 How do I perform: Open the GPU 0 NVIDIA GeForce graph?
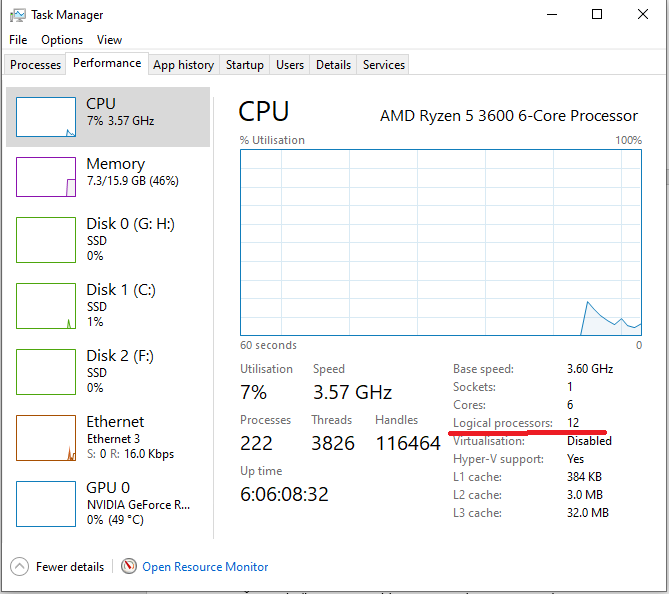click(46, 504)
